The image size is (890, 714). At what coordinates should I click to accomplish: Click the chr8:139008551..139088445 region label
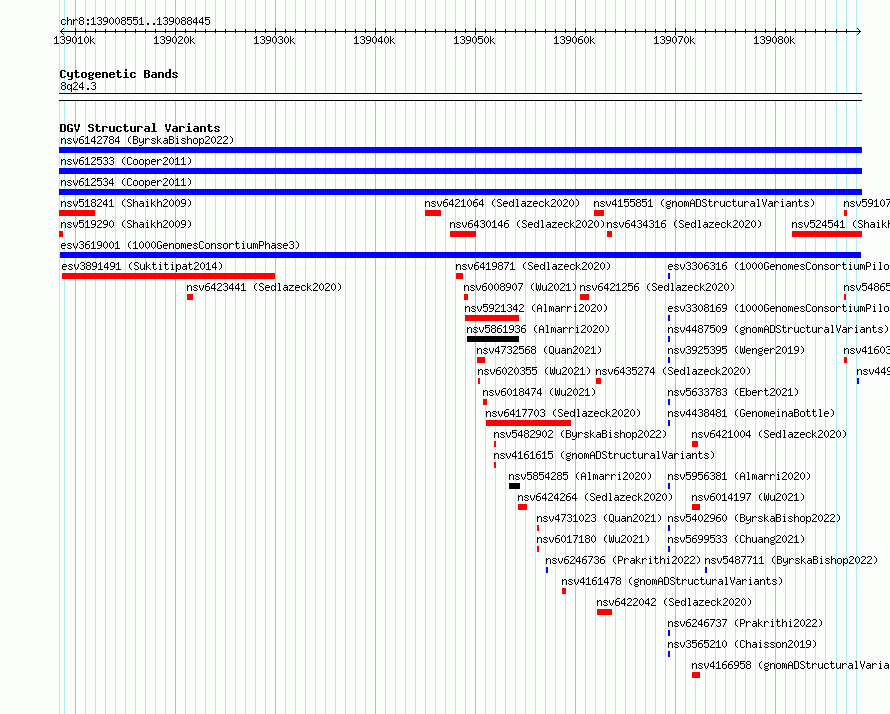coord(135,21)
